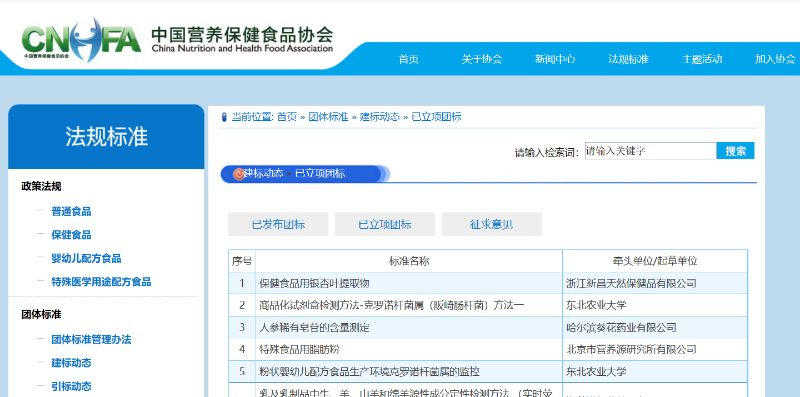Open 建标动态 in the sidebar
The image size is (800, 397).
point(71,363)
